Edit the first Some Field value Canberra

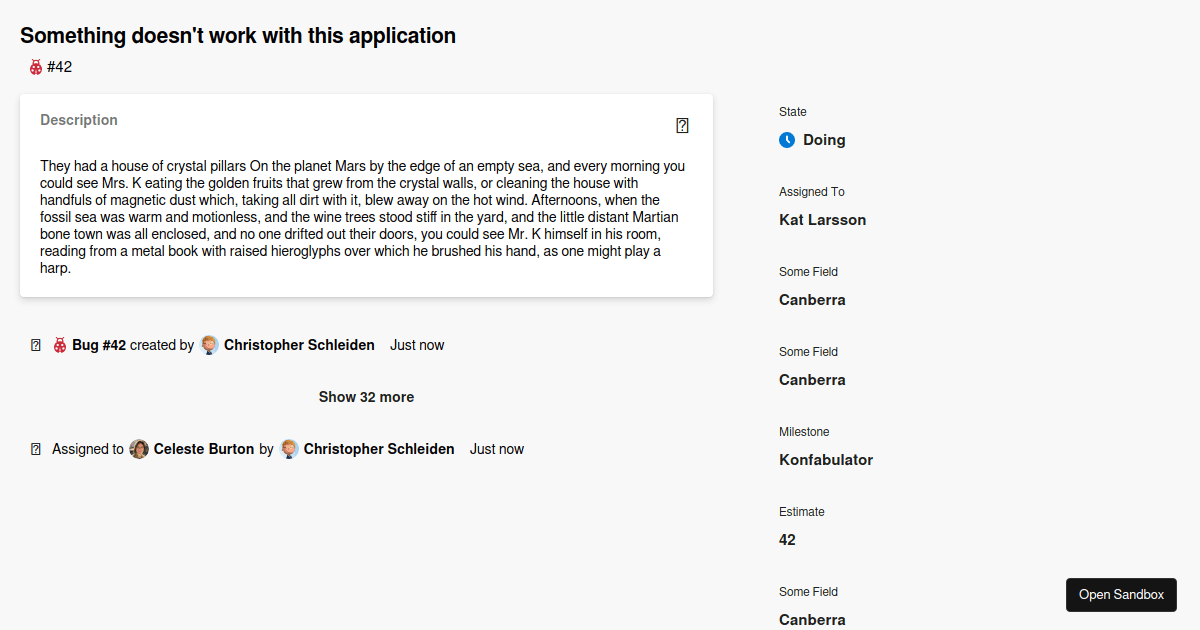point(812,299)
